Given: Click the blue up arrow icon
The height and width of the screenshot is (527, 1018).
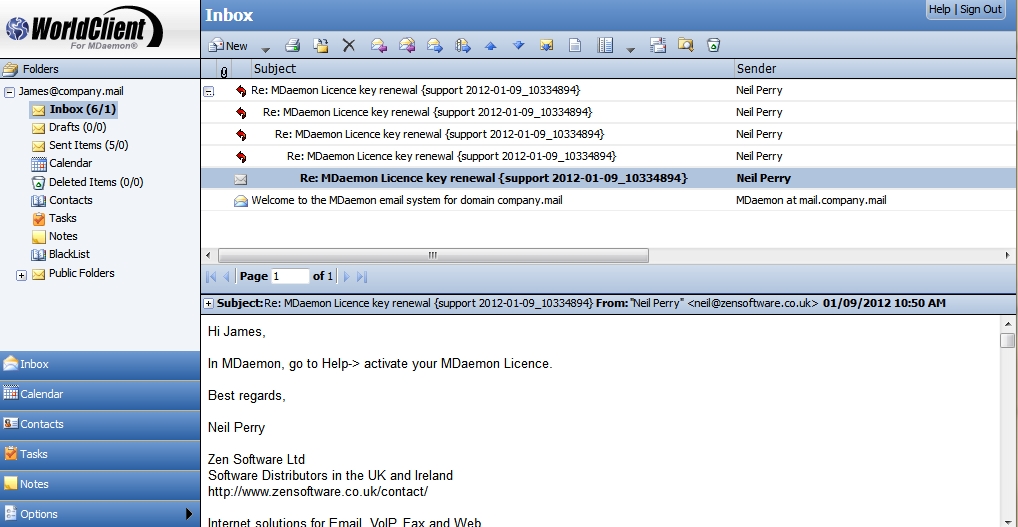Looking at the screenshot, I should 490,45.
